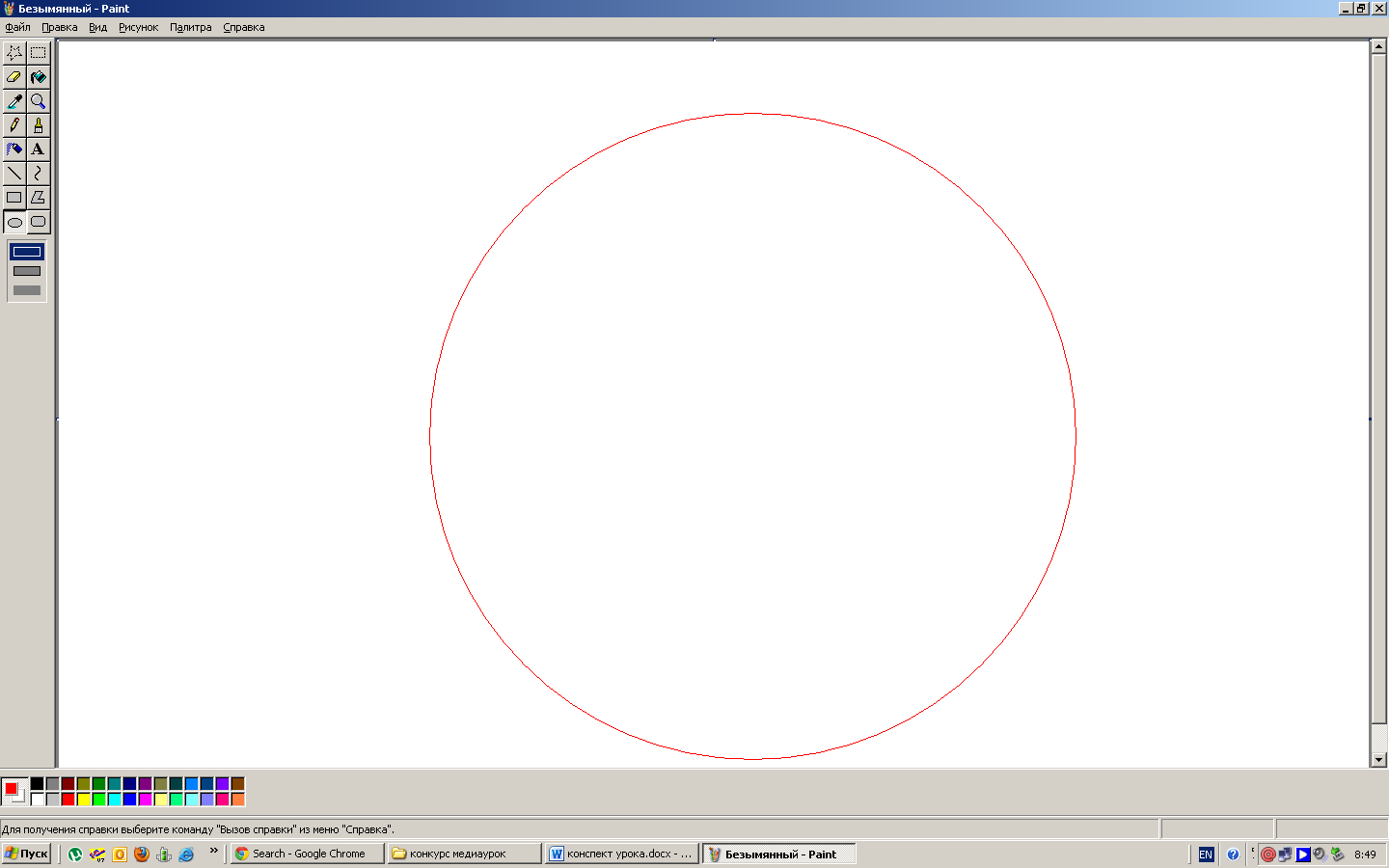Choose solid fill without outline style
1389x868 pixels.
point(27,290)
